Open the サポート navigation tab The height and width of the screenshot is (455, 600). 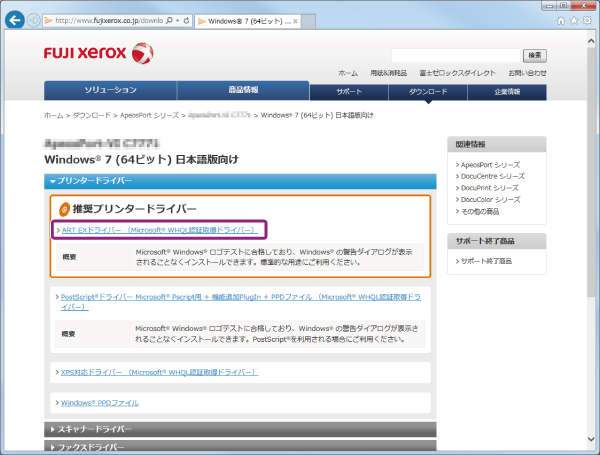(350, 92)
